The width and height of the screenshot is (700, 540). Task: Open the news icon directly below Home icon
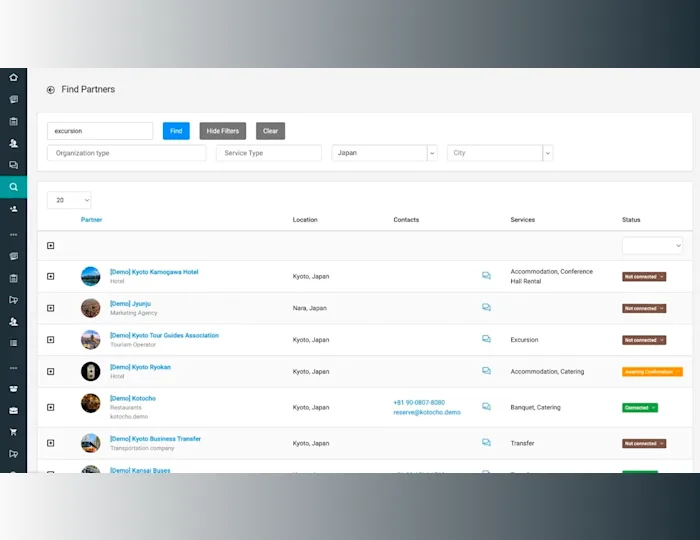click(x=13, y=99)
